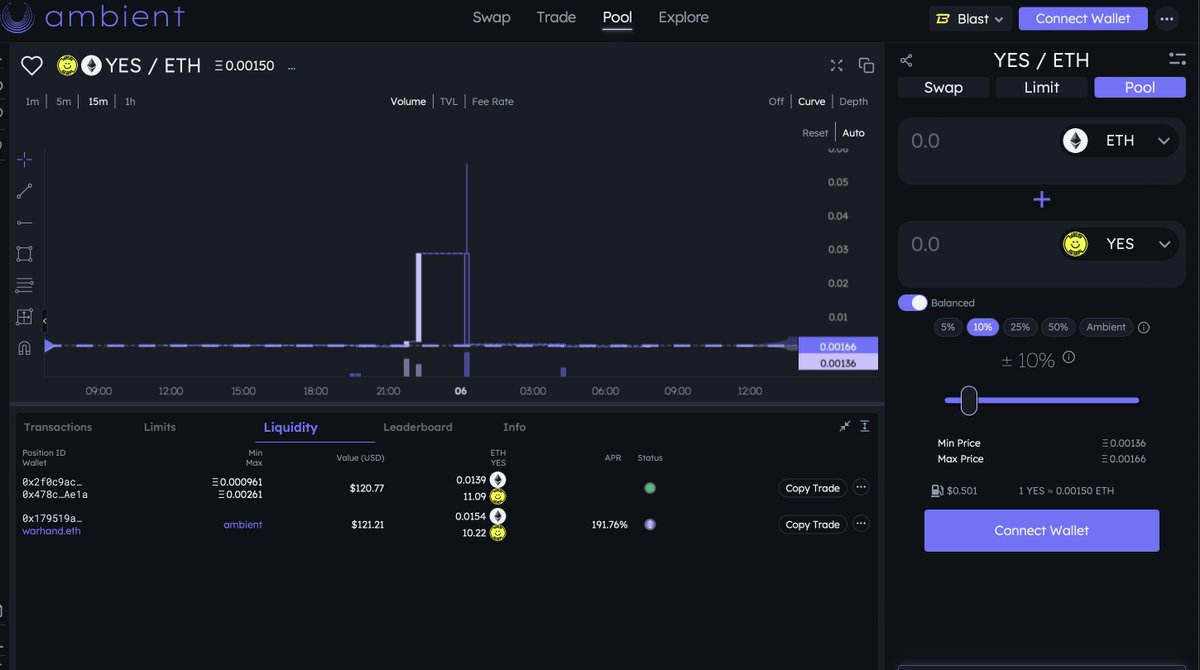The image size is (1200, 670).
Task: Open info tooltip beside Ambient range
Action: coord(1144,327)
